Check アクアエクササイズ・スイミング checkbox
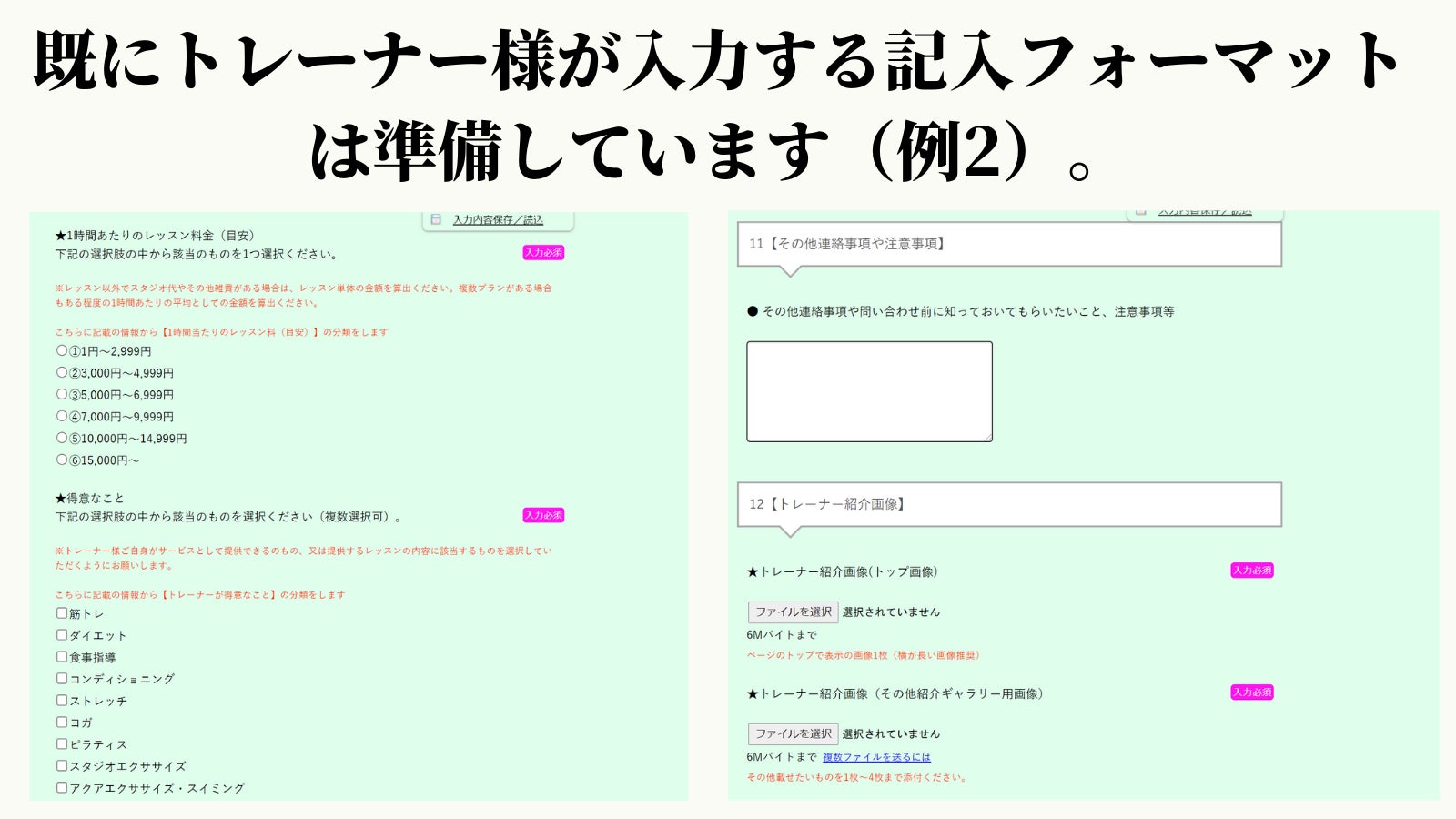1456x819 pixels. click(62, 788)
